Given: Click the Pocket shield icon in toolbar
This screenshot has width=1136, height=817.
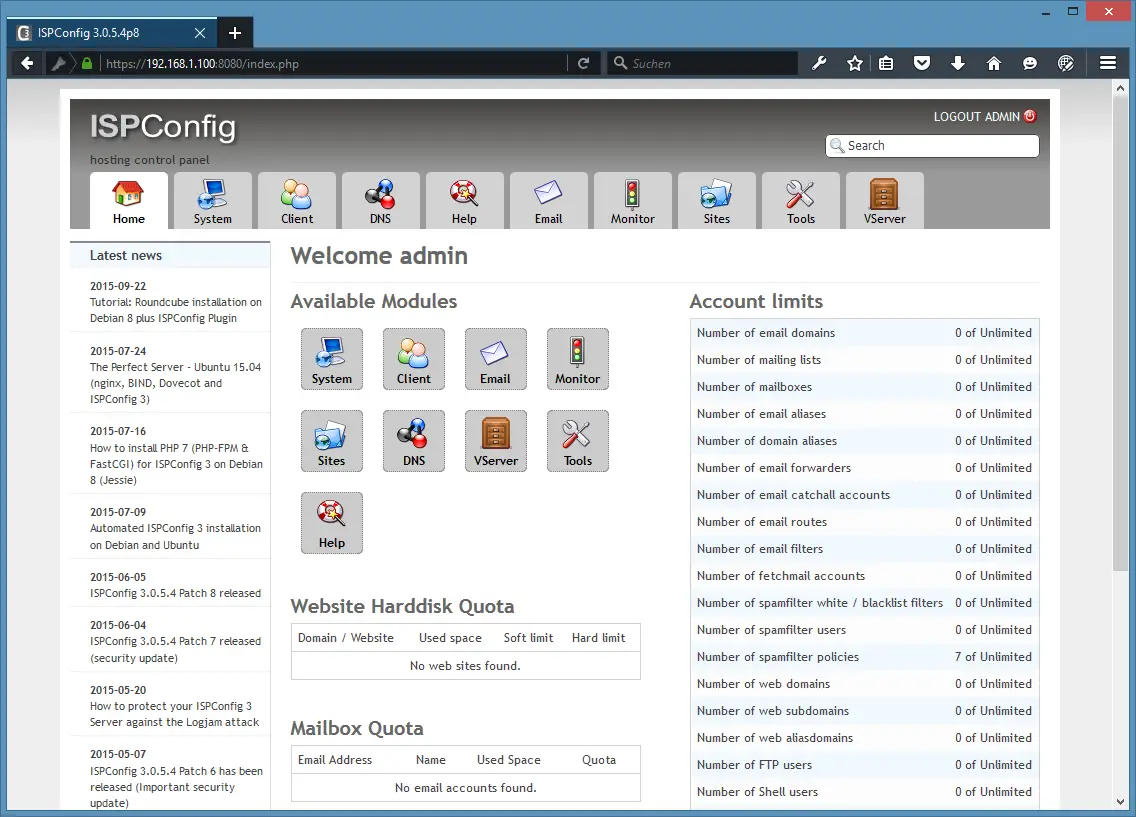Looking at the screenshot, I should coord(922,64).
